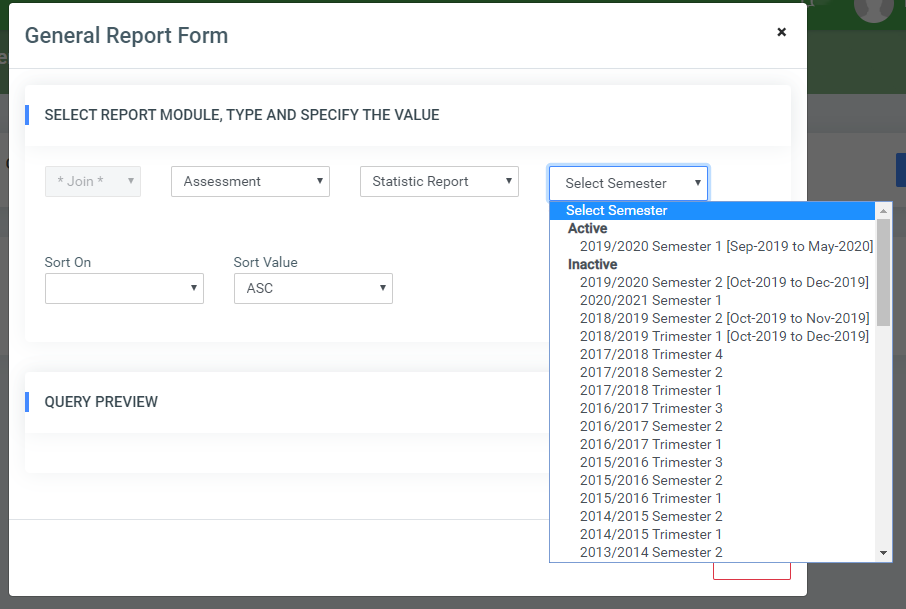
Task: Pick 2017/2018 Trimester 4 from list
Action: pyautogui.click(x=651, y=354)
